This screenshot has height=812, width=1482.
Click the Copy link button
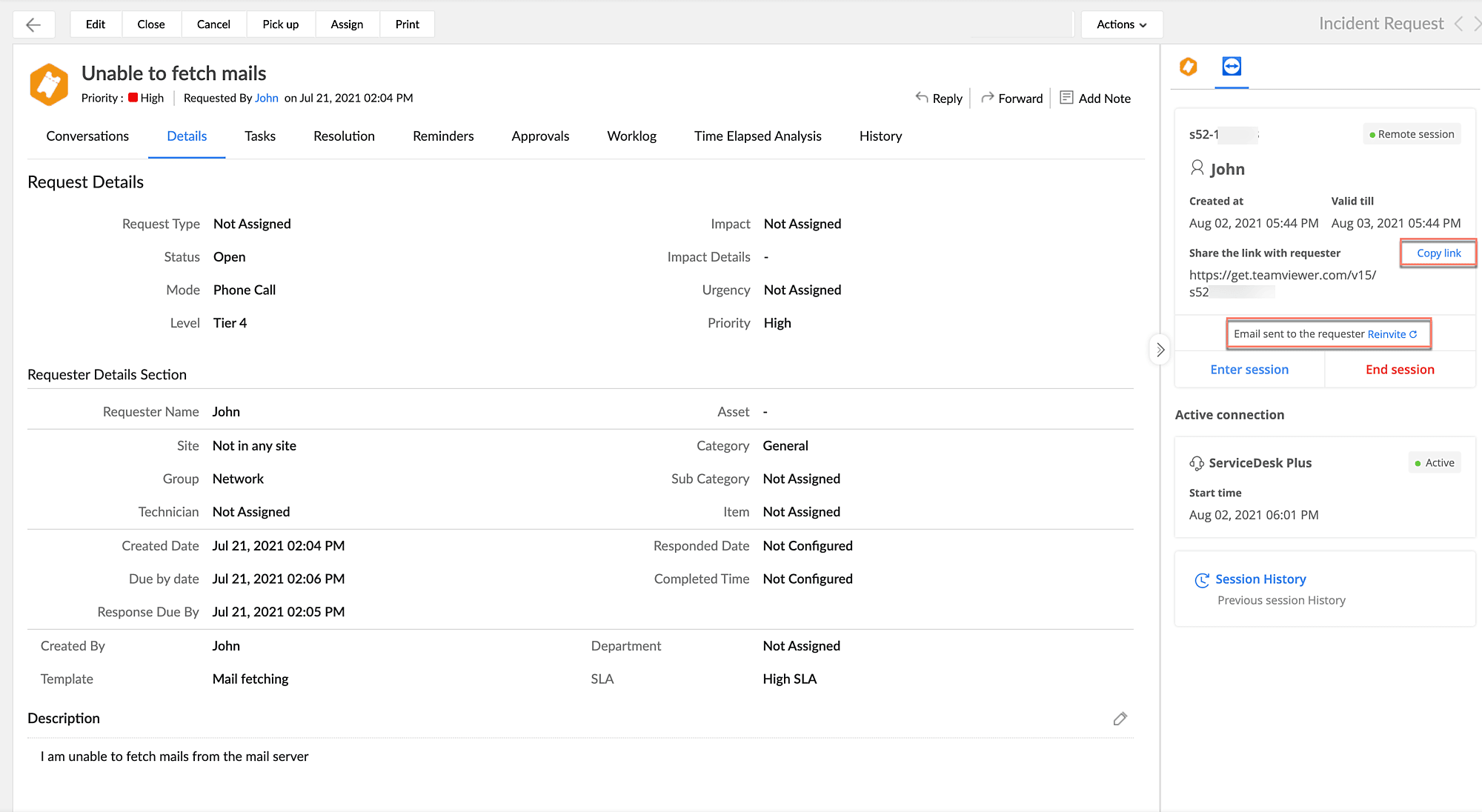[x=1438, y=253]
